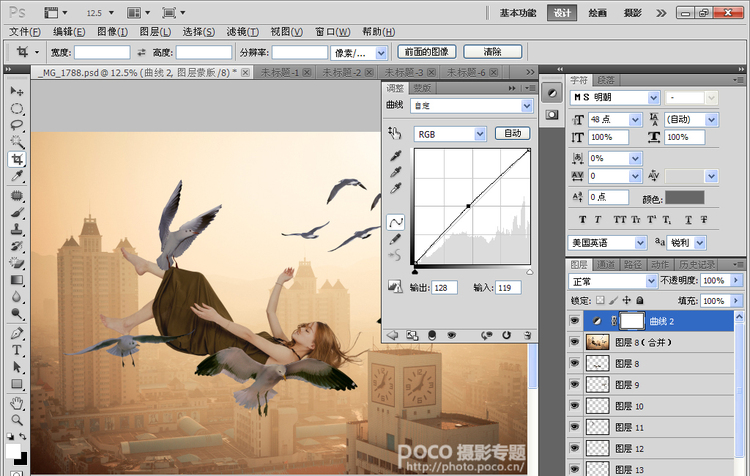Viewport: 750px width, 476px height.
Task: Select the Path Selection tool
Action: [17, 367]
